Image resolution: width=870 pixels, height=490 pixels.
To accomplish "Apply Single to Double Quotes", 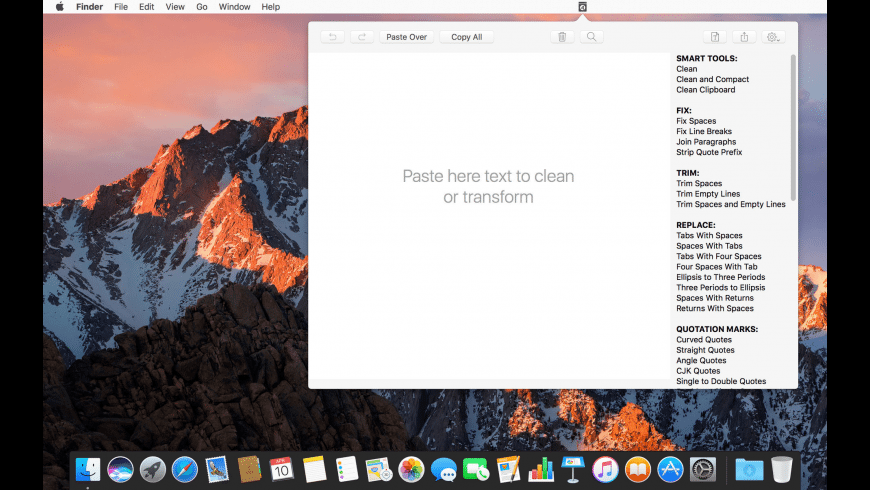I will 721,381.
